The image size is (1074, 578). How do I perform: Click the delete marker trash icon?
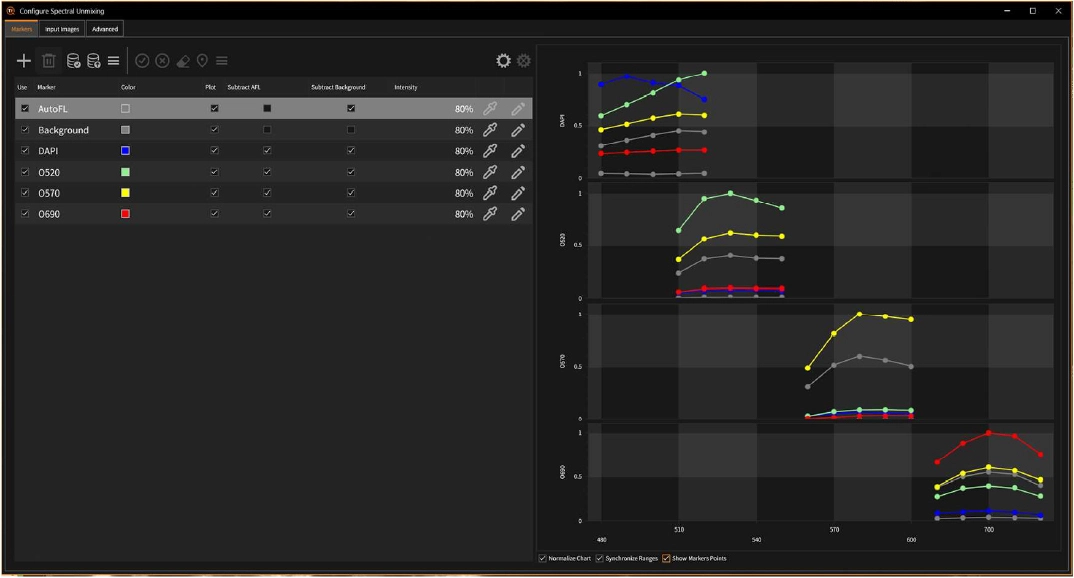click(x=48, y=61)
